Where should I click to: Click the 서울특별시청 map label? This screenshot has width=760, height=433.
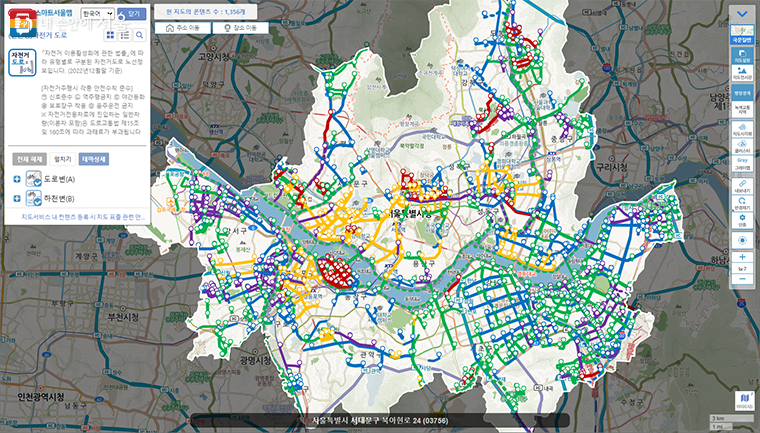pos(409,213)
